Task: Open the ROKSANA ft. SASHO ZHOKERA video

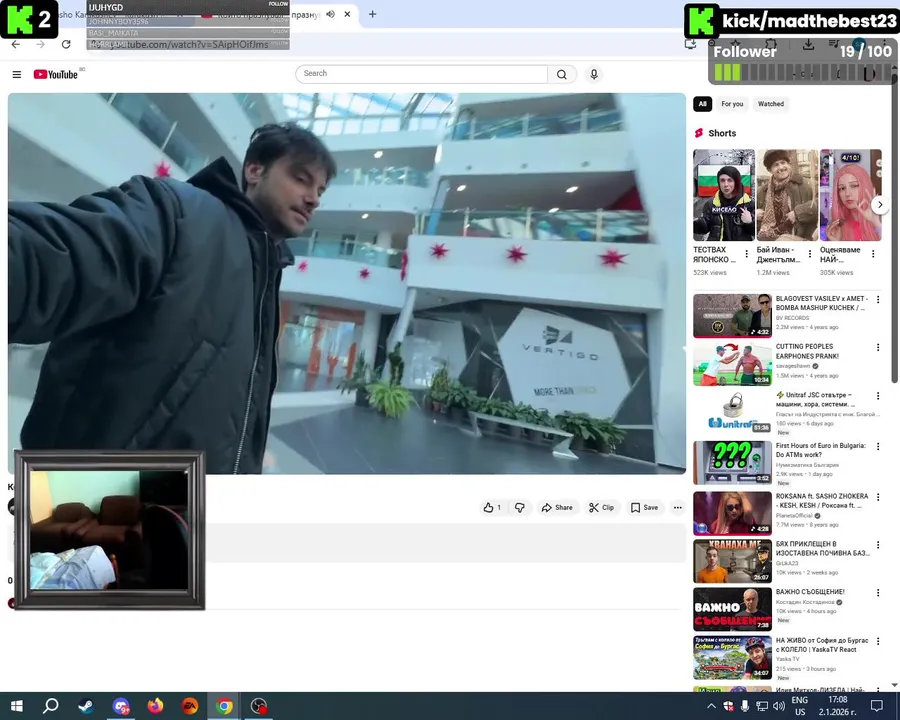Action: pos(732,513)
